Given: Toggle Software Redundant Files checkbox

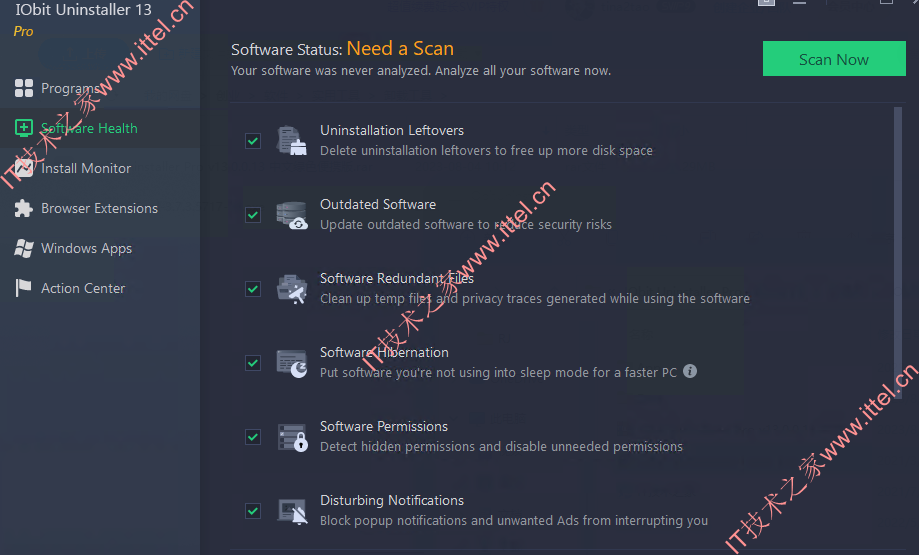Looking at the screenshot, I should [x=253, y=288].
